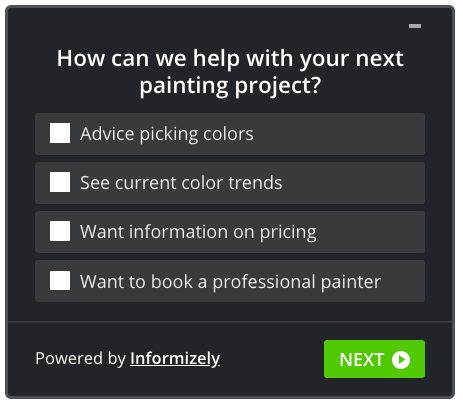Minimize the survey widget using the dash icon
Viewport: 463px width, 406px height.
click(415, 26)
